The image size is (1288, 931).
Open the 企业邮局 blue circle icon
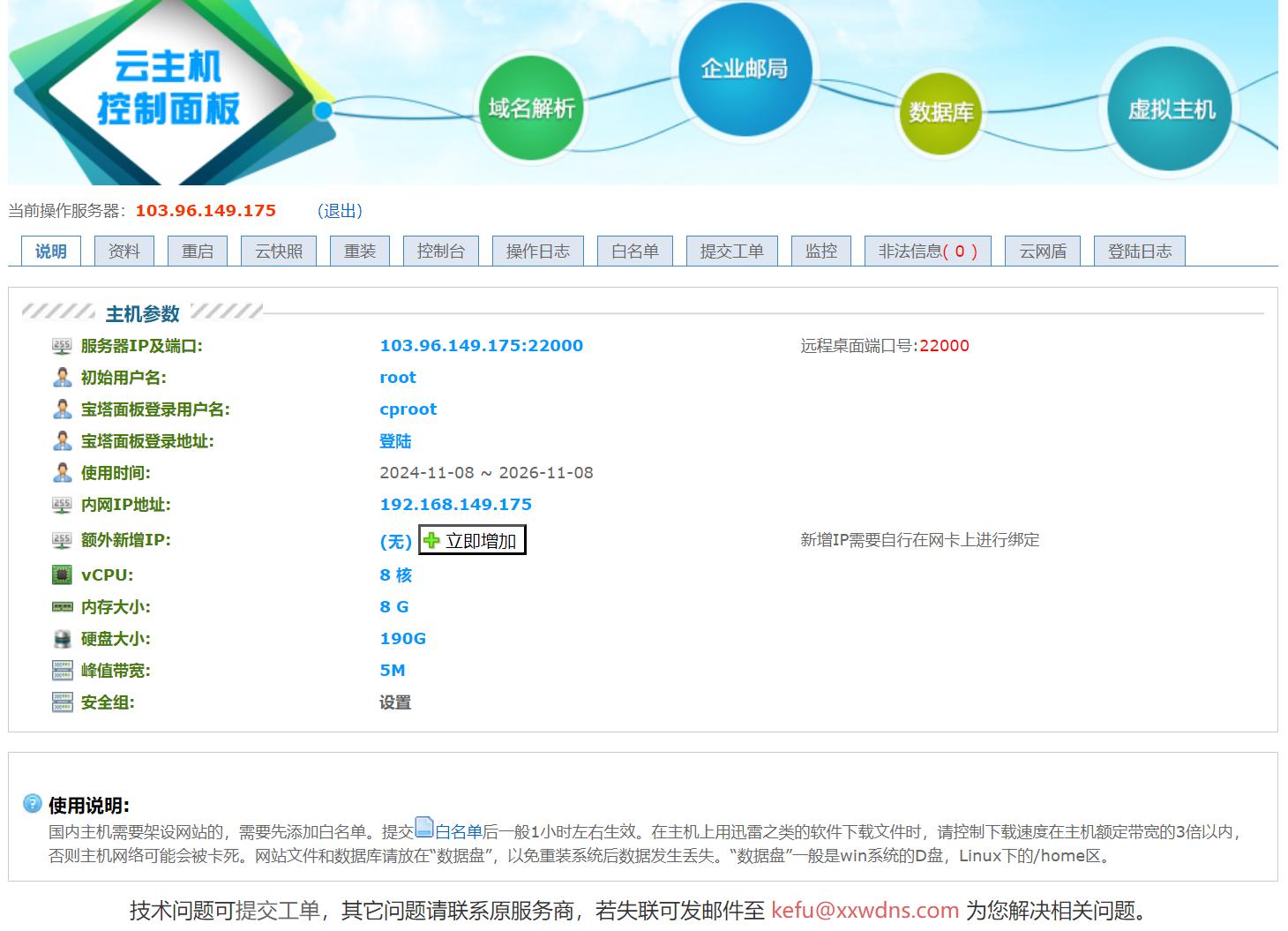click(744, 69)
